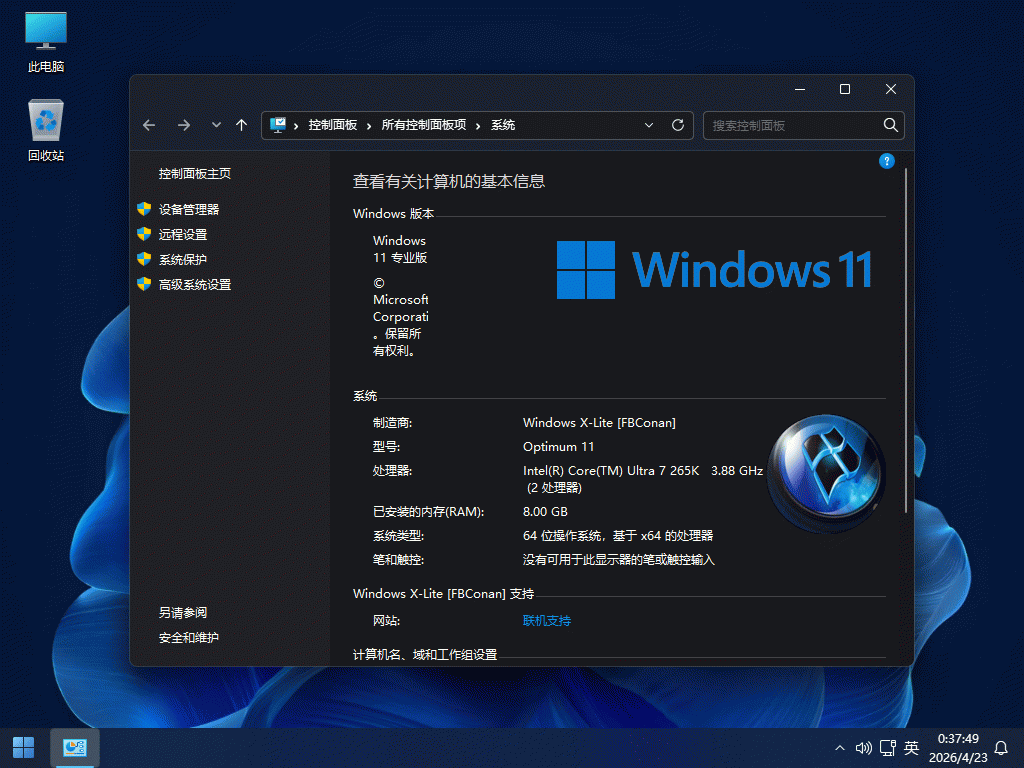Click the control panel icon in address bar

[x=278, y=125]
